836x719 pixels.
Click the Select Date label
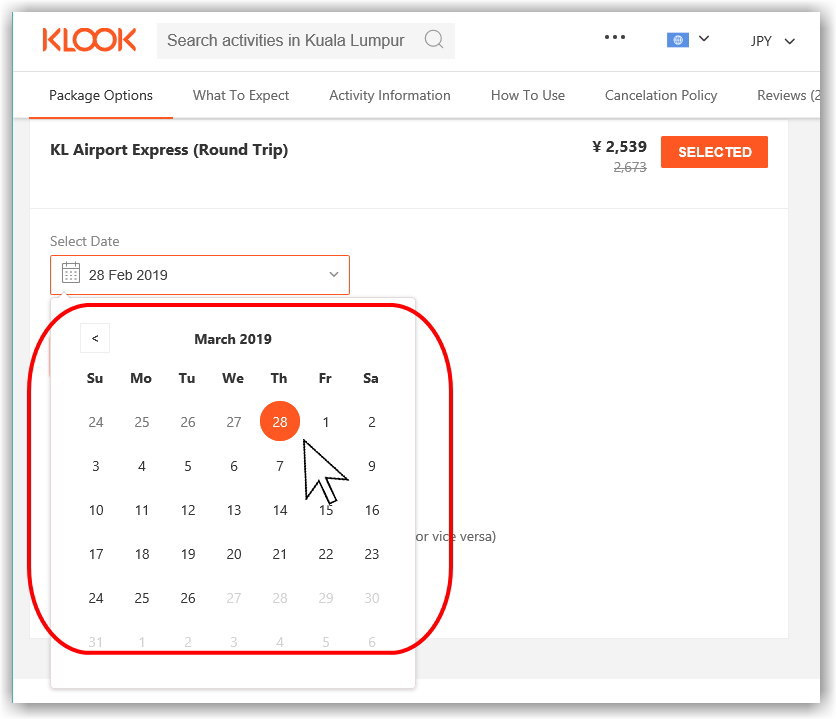[84, 241]
